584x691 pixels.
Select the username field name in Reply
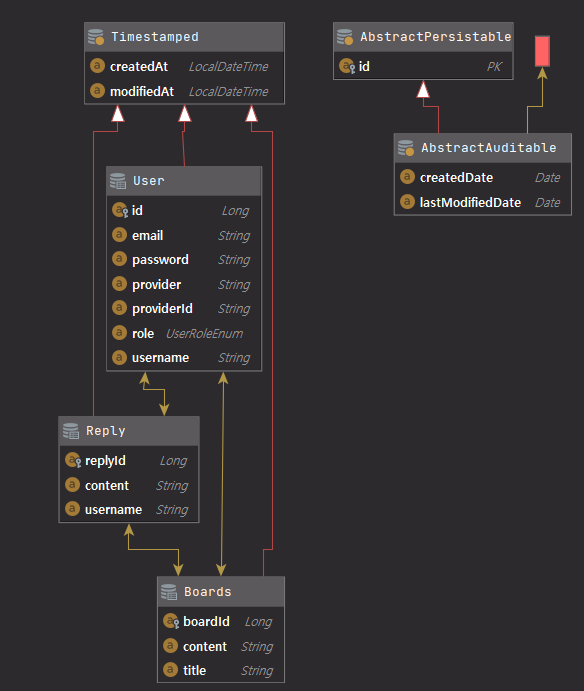click(x=113, y=510)
